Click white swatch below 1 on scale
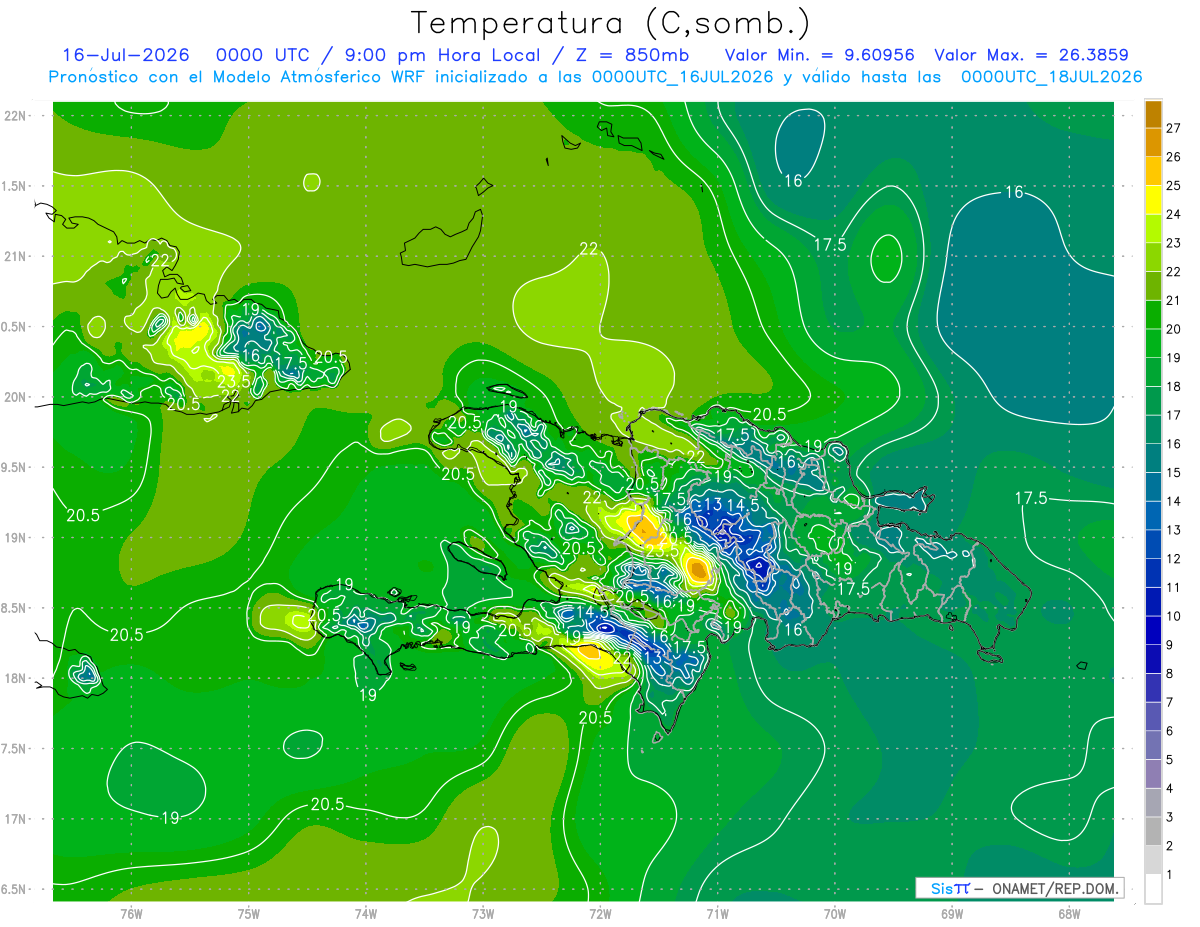Image resolution: width=1200 pixels, height=927 pixels. pyautogui.click(x=1154, y=889)
